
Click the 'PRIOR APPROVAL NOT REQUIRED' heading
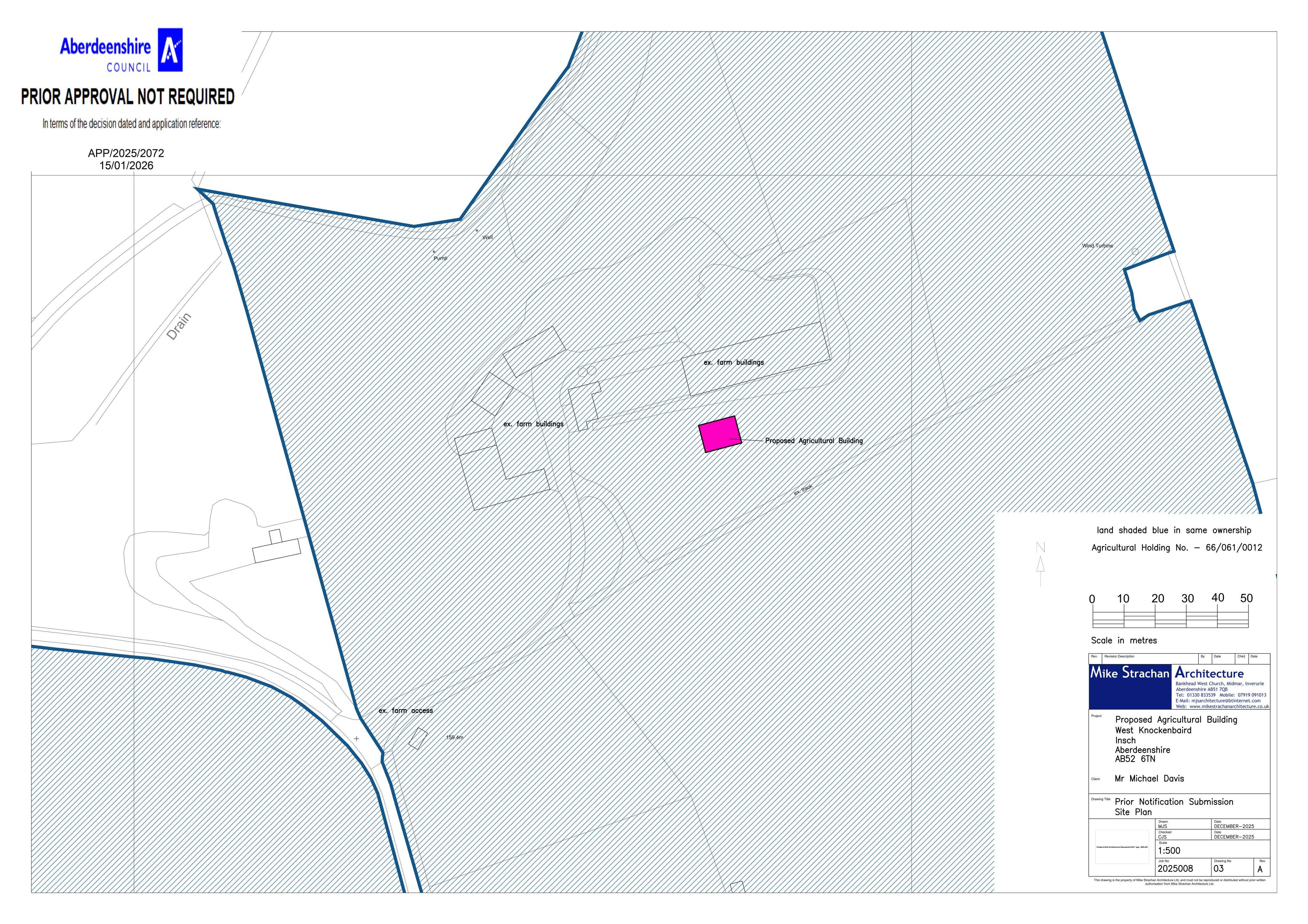click(128, 96)
